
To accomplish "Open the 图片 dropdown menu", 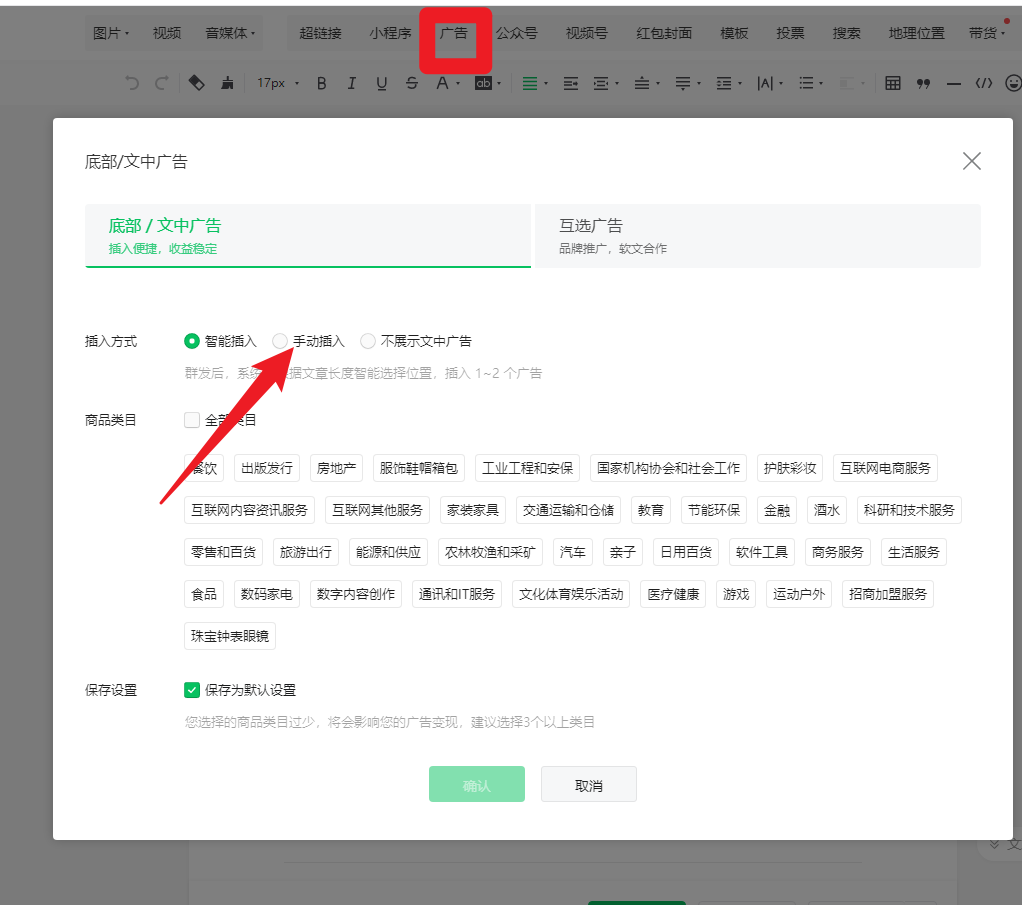I will pyautogui.click(x=111, y=33).
